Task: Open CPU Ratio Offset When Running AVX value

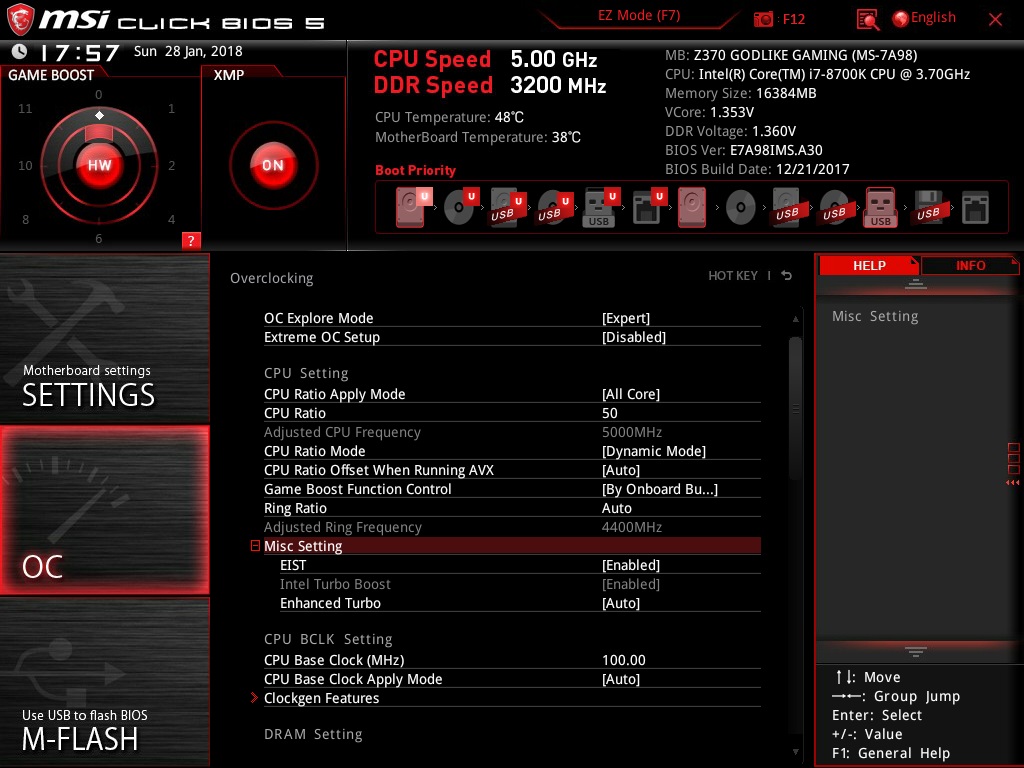Action: coord(620,470)
